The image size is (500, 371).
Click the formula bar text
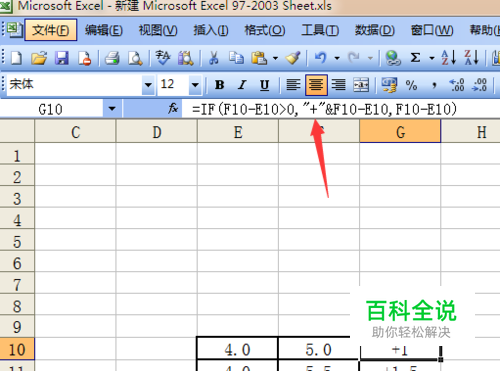pyautogui.click(x=324, y=109)
